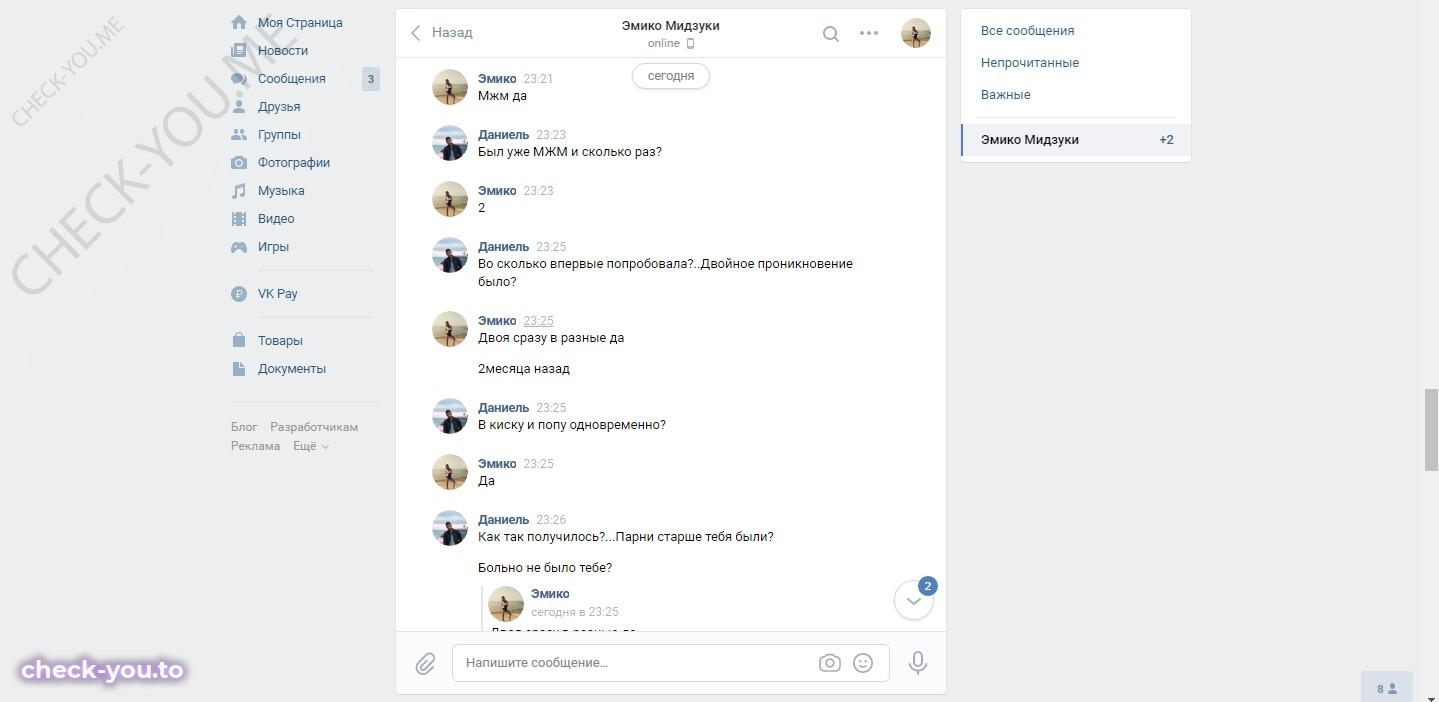Open VK Pay in the sidebar
The width and height of the screenshot is (1439, 702).
coord(278,294)
